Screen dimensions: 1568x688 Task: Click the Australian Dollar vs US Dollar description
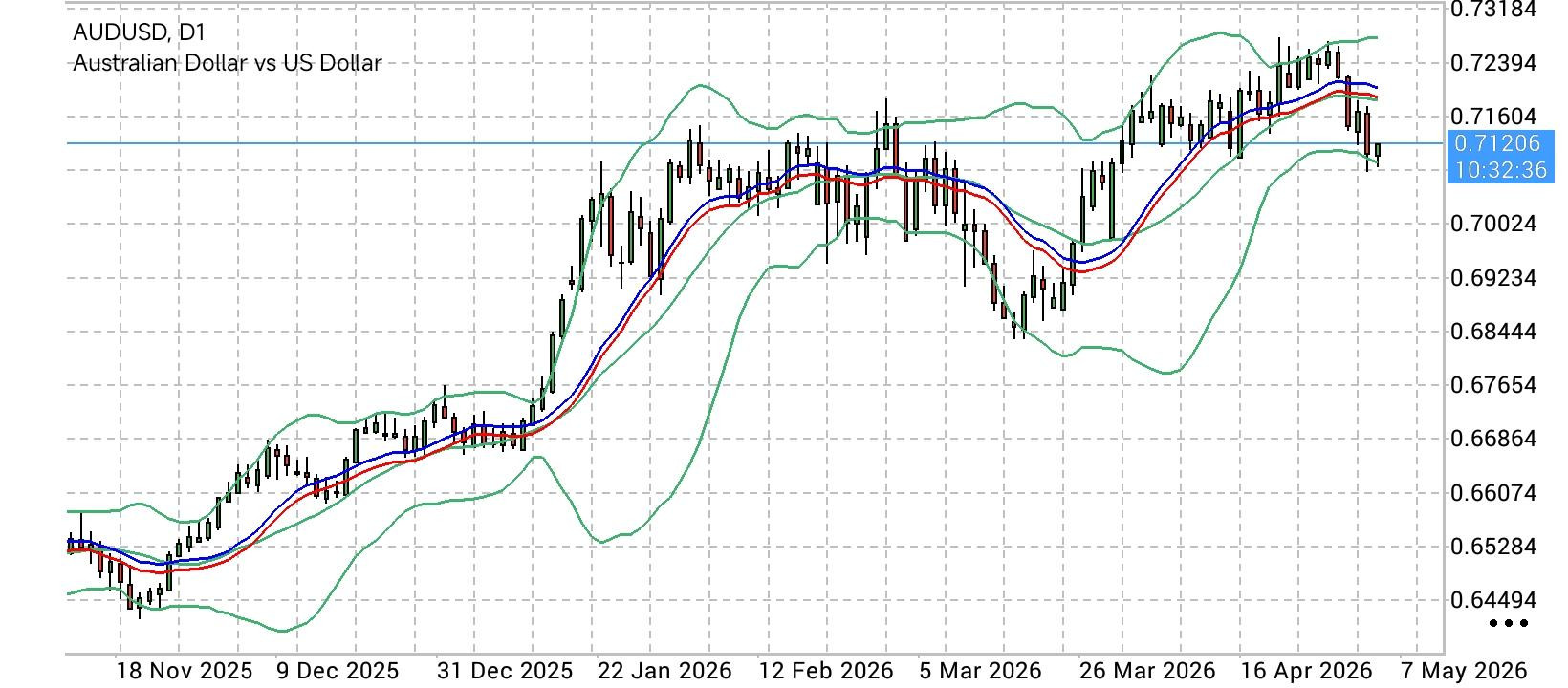(228, 63)
